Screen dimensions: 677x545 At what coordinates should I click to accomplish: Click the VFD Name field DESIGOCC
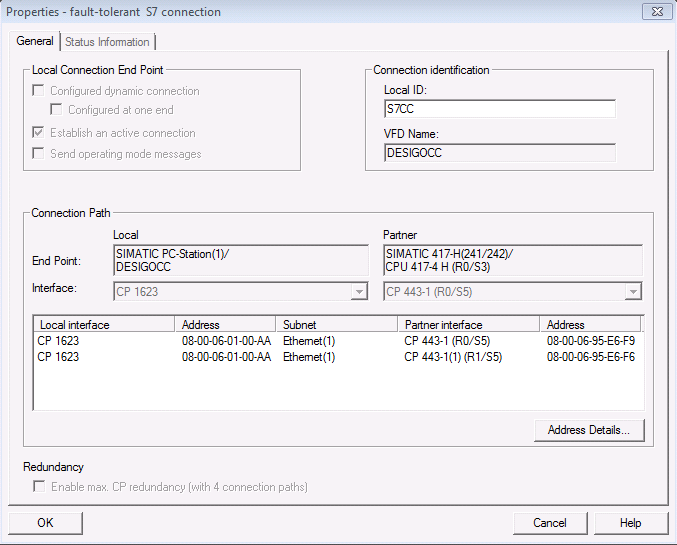[x=500, y=153]
